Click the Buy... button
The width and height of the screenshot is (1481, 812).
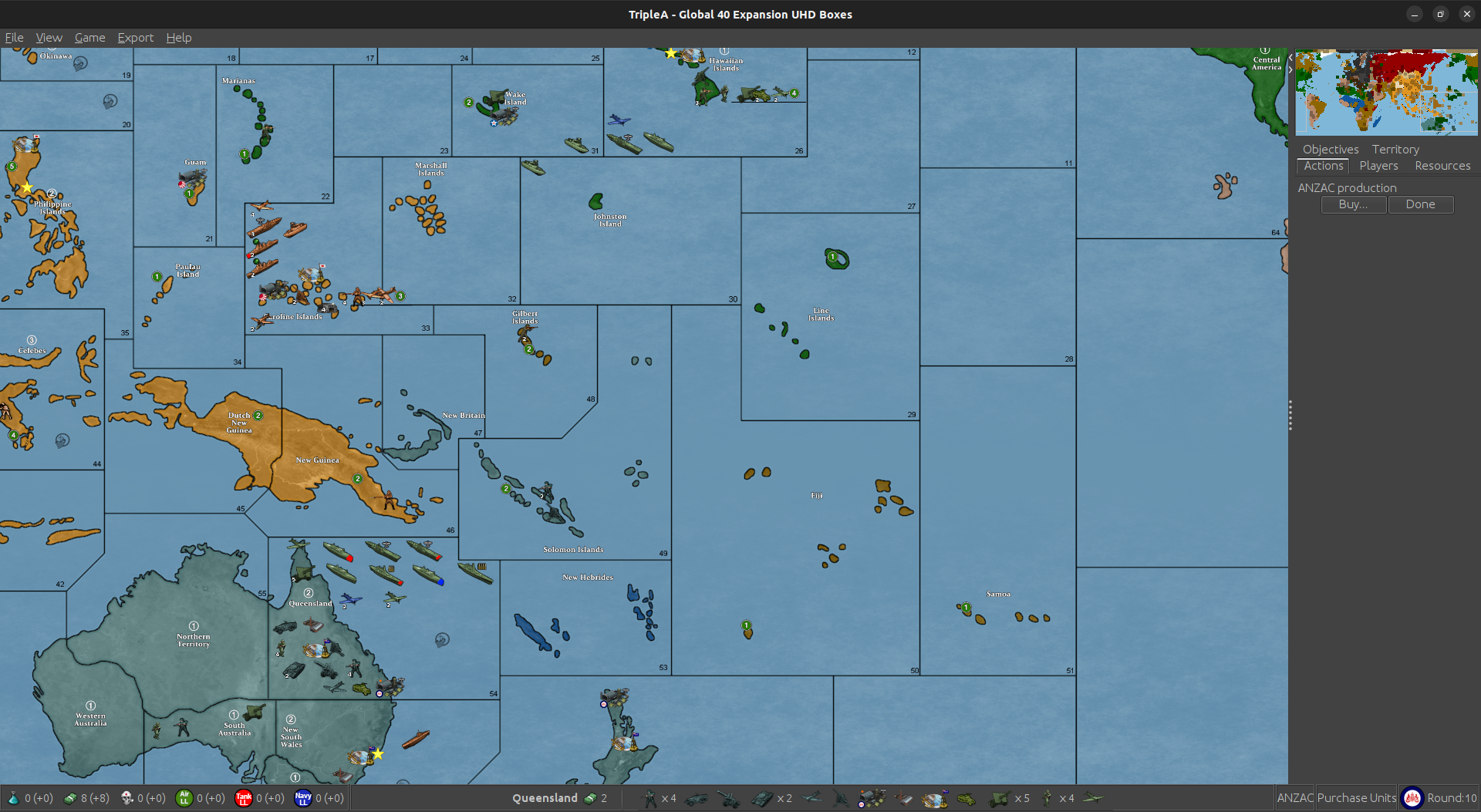click(1354, 204)
